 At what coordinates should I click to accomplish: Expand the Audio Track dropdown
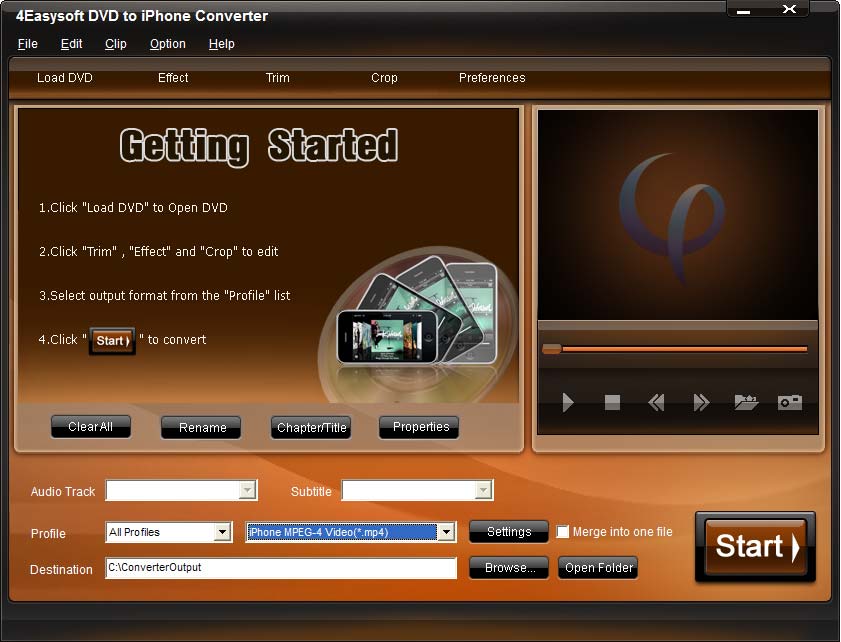click(x=247, y=490)
